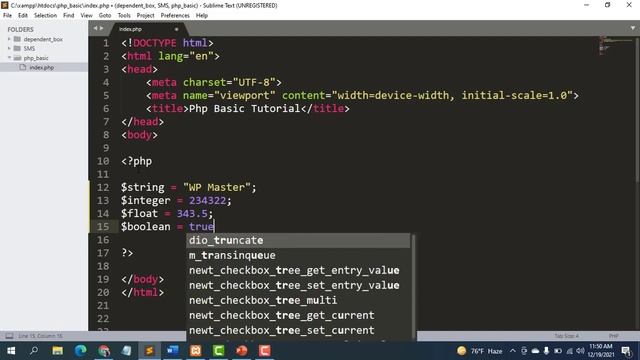Open the PHP syntax selector

coord(613,336)
